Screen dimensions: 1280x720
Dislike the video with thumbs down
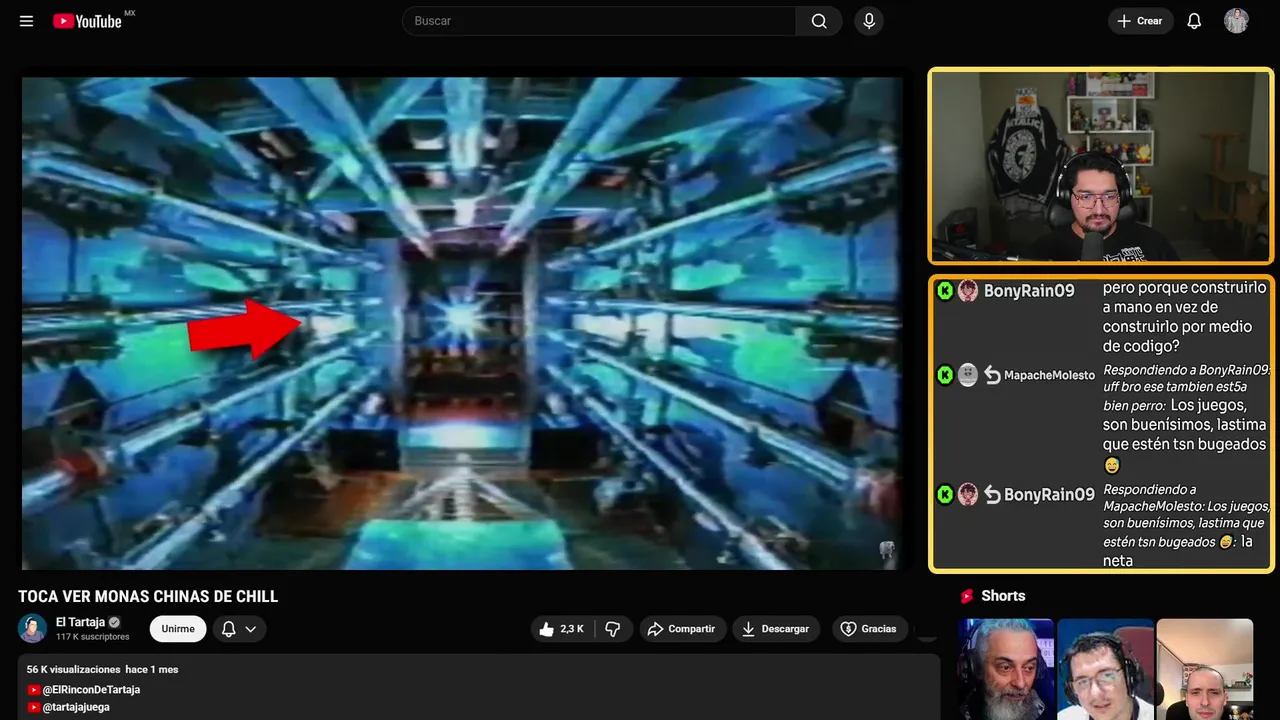tap(614, 629)
